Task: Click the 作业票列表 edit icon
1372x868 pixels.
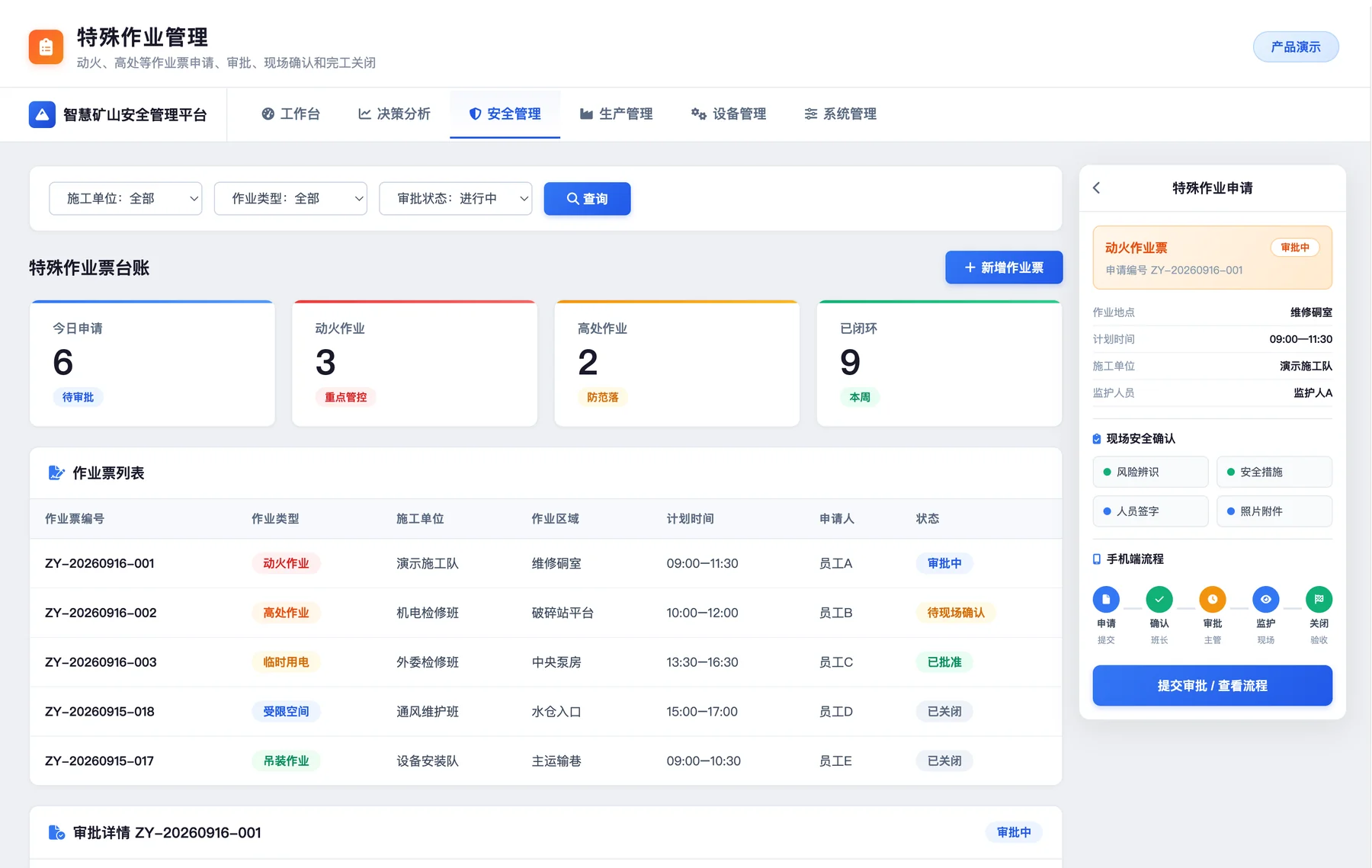Action: pyautogui.click(x=56, y=473)
